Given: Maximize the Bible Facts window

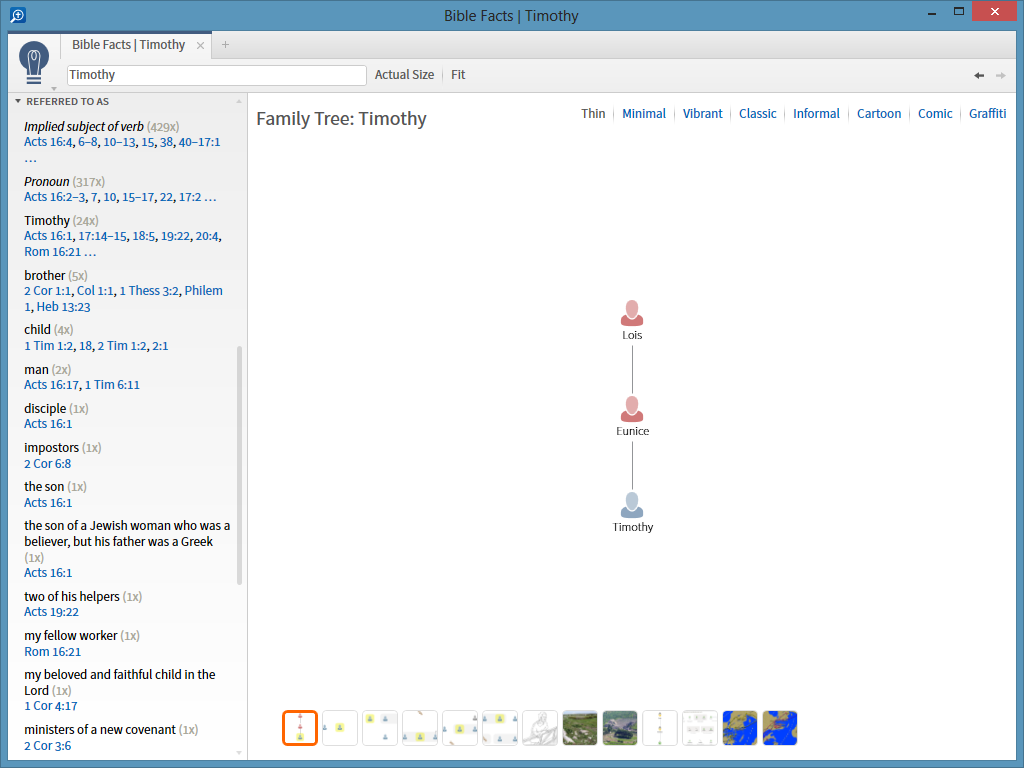Looking at the screenshot, I should point(959,11).
